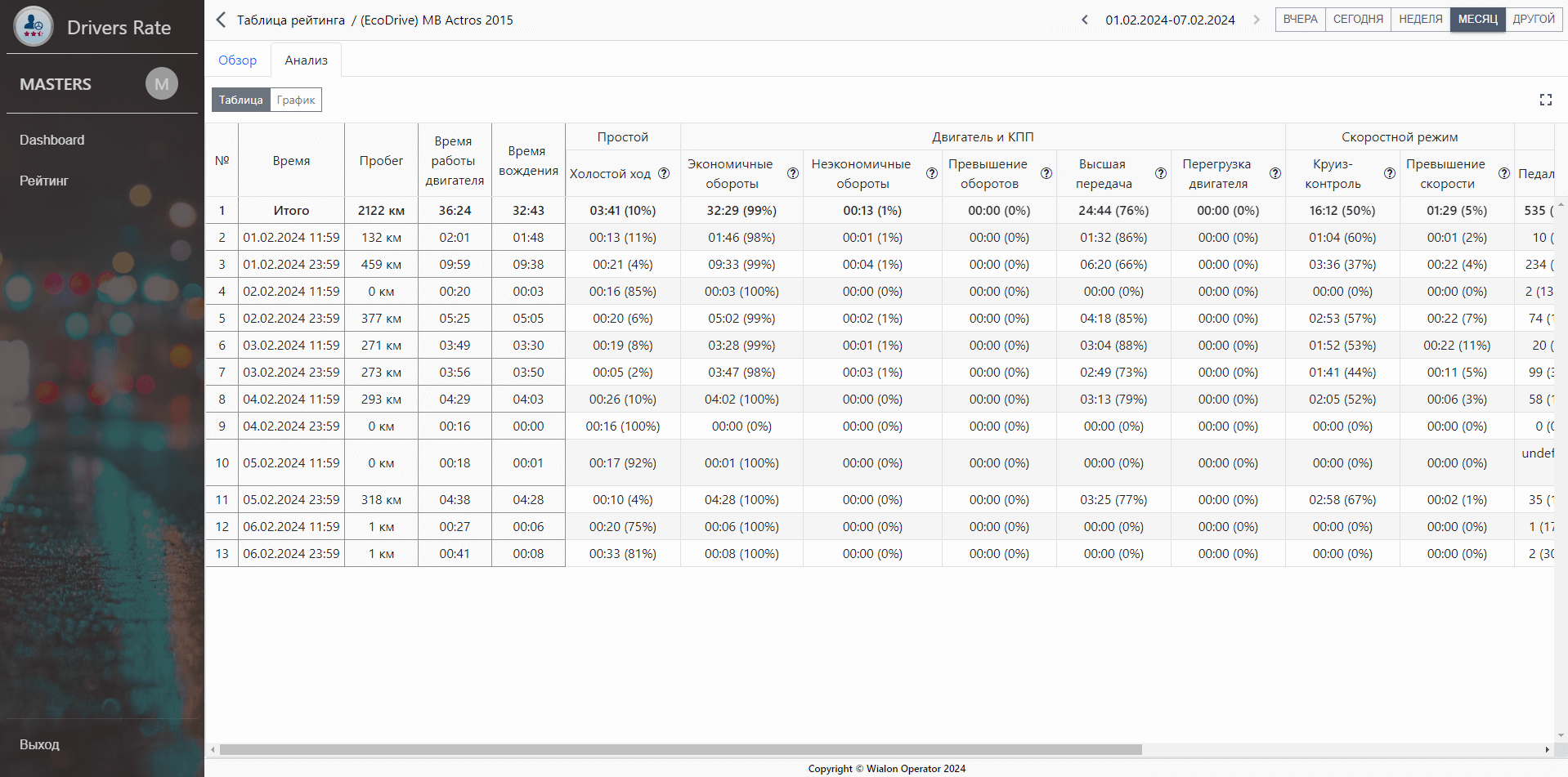This screenshot has height=777, width=1568.
Task: Open fullscreen mode with expand icon
Action: click(1545, 100)
